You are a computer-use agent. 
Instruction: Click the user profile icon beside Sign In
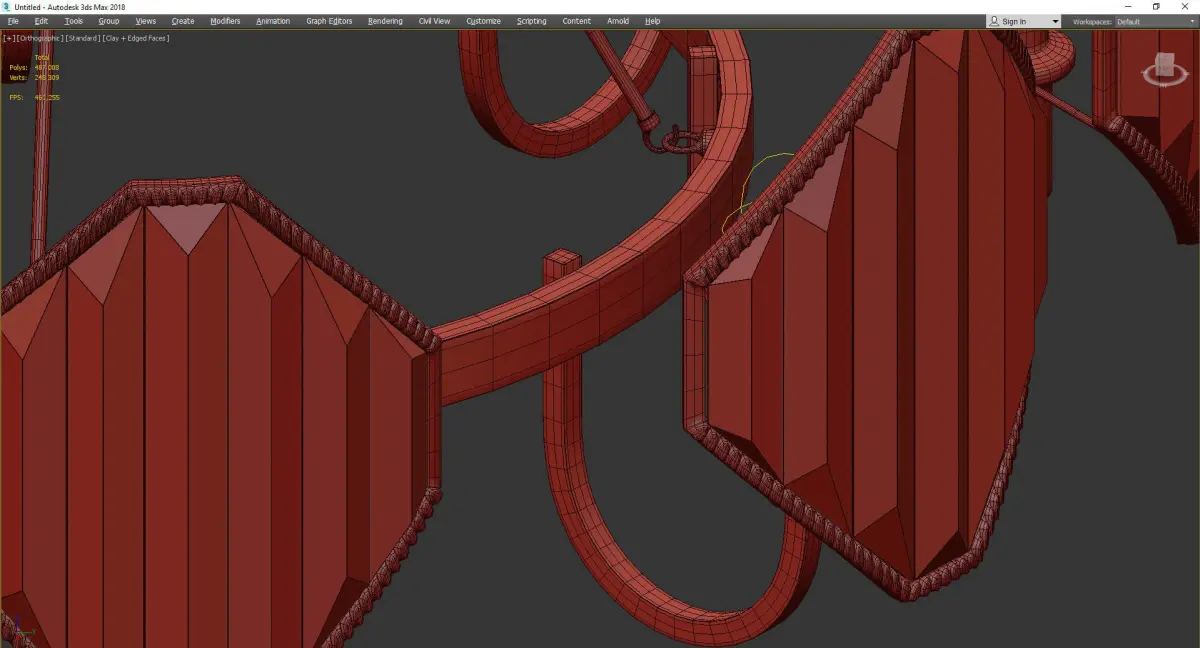point(994,21)
